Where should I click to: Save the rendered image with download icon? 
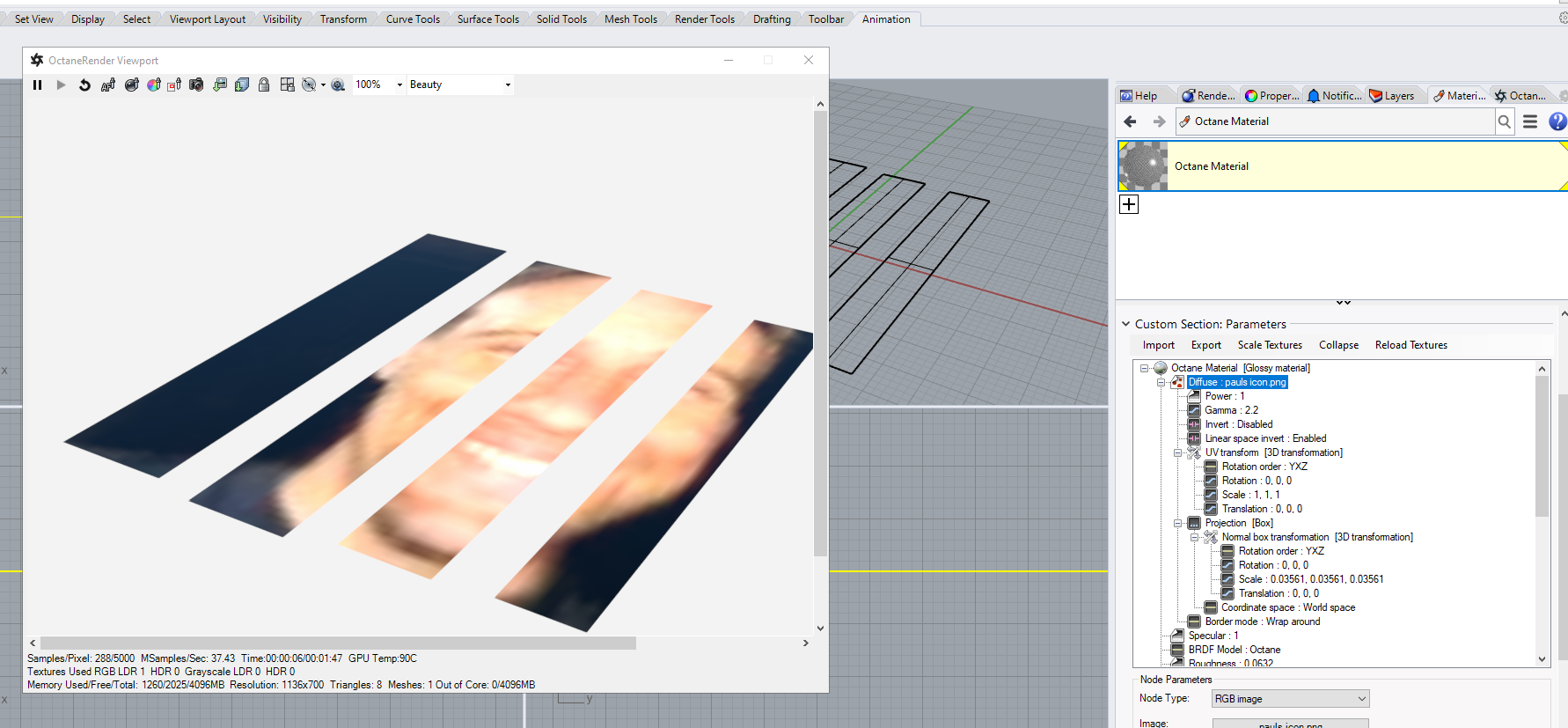pyautogui.click(x=219, y=85)
